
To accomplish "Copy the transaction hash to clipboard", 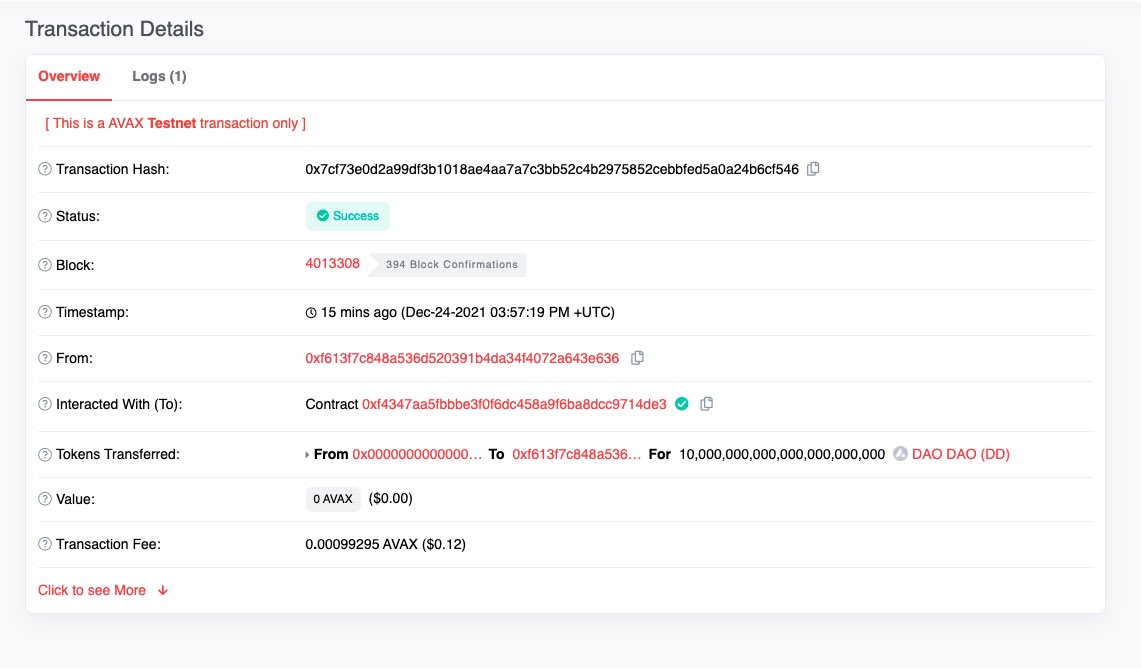I will coord(814,169).
